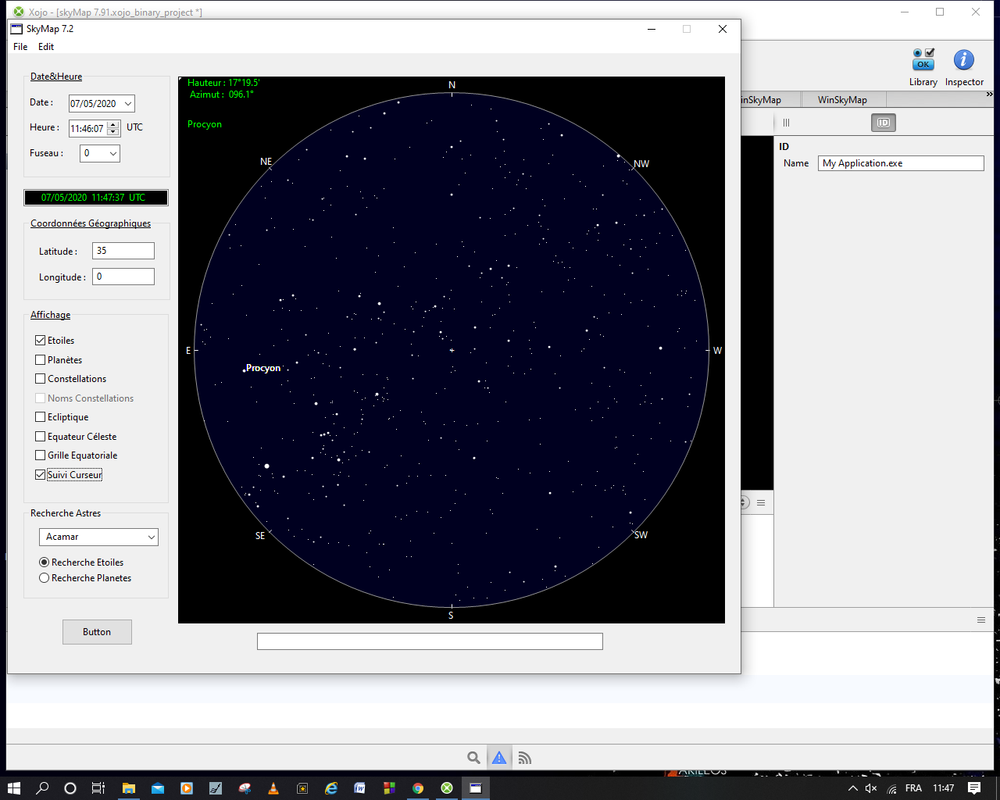Viewport: 1000px width, 800px height.
Task: Open the Edit menu in SkyMap
Action: tap(46, 47)
